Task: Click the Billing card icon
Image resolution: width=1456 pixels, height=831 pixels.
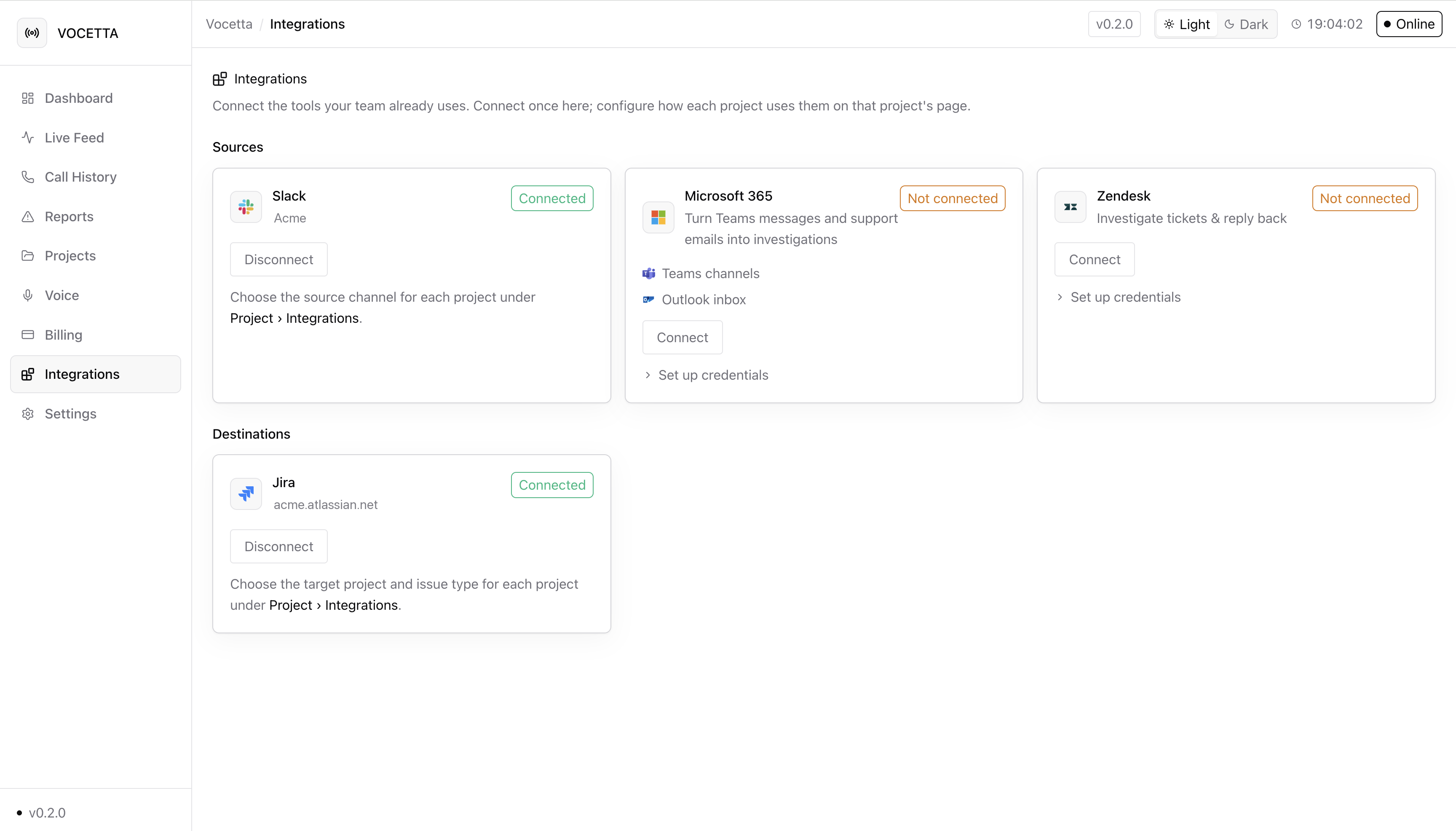Action: [x=27, y=335]
